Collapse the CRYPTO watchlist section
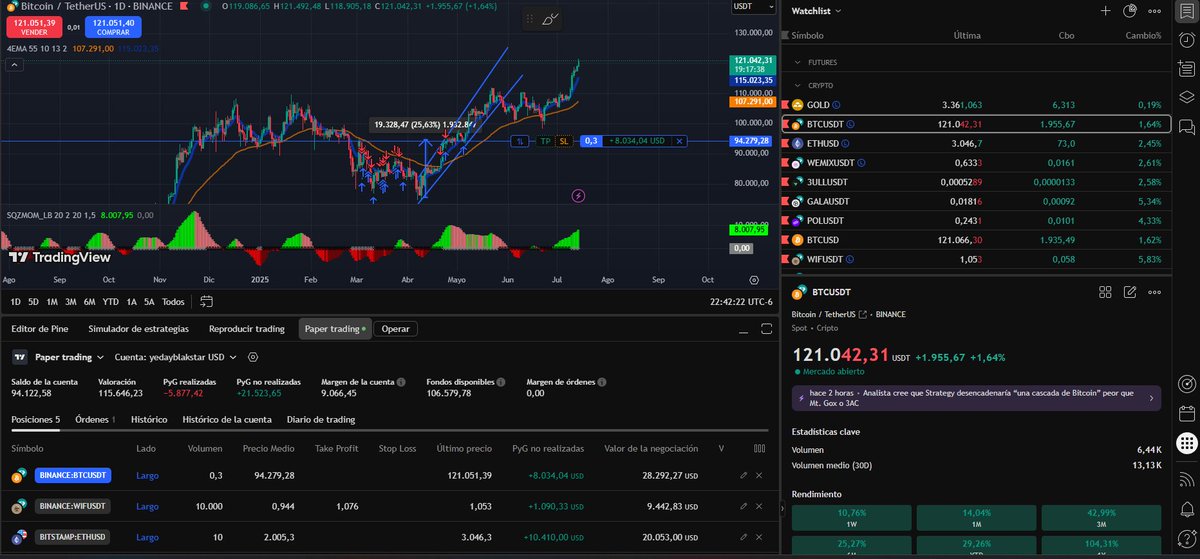Image resolution: width=1200 pixels, height=559 pixels. [798, 86]
